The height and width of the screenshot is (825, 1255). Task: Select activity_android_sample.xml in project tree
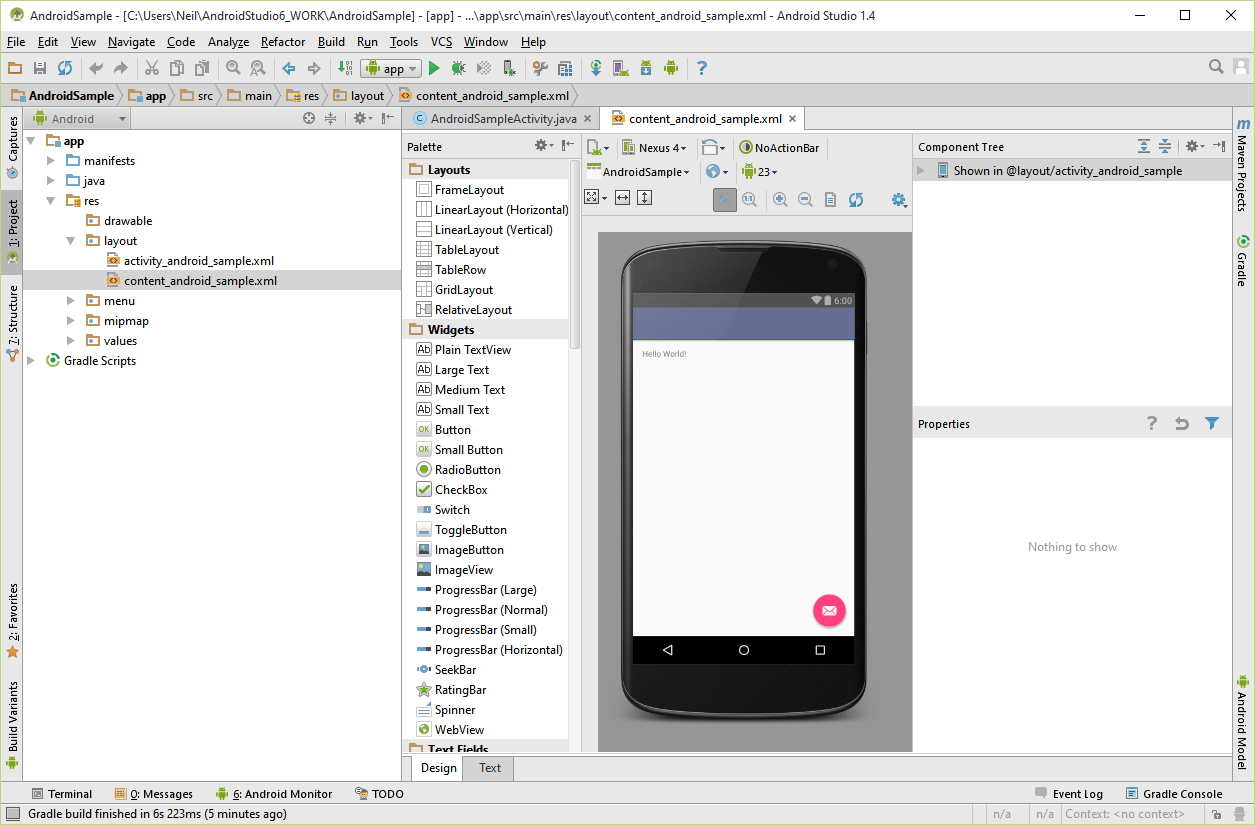199,261
